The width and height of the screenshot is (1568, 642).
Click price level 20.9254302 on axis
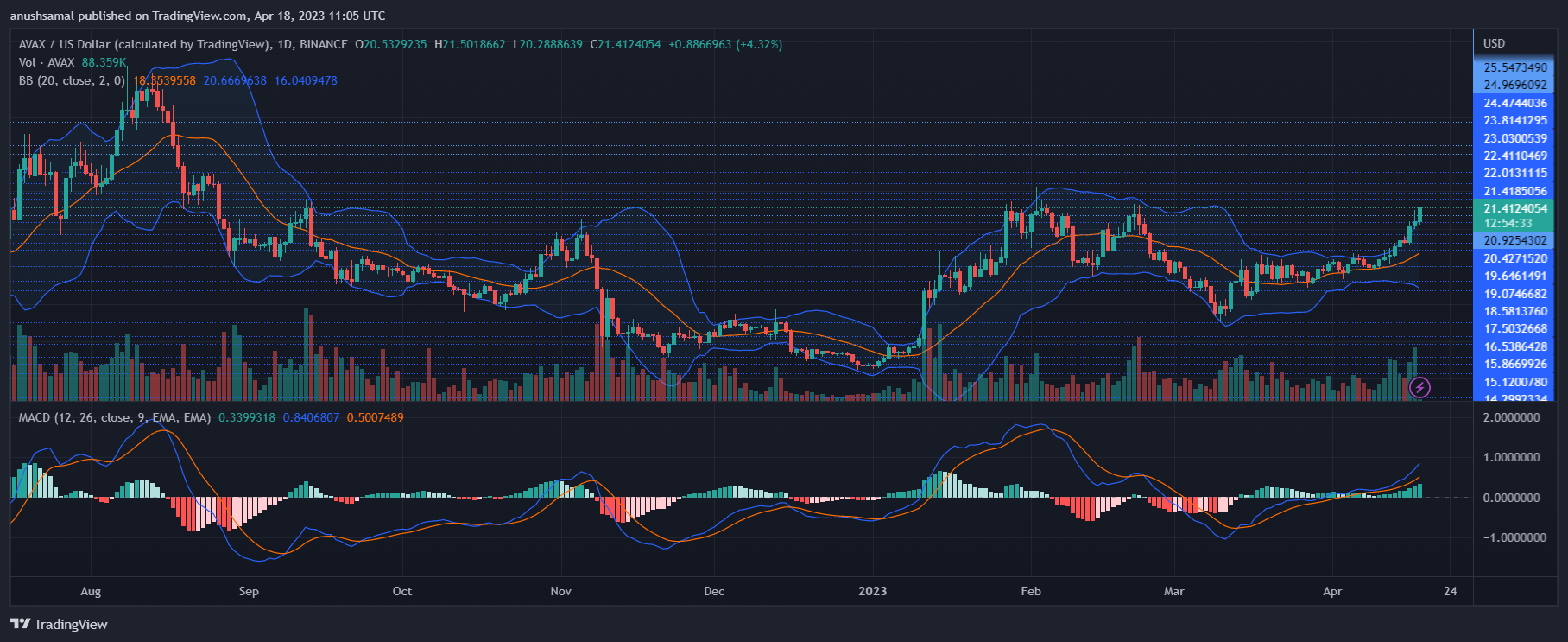[1515, 240]
